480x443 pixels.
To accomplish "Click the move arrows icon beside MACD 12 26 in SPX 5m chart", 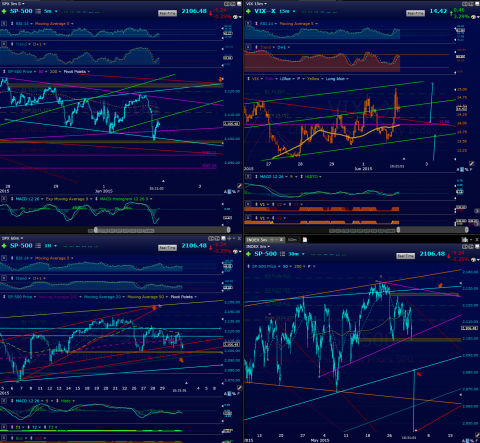I will click(12, 199).
